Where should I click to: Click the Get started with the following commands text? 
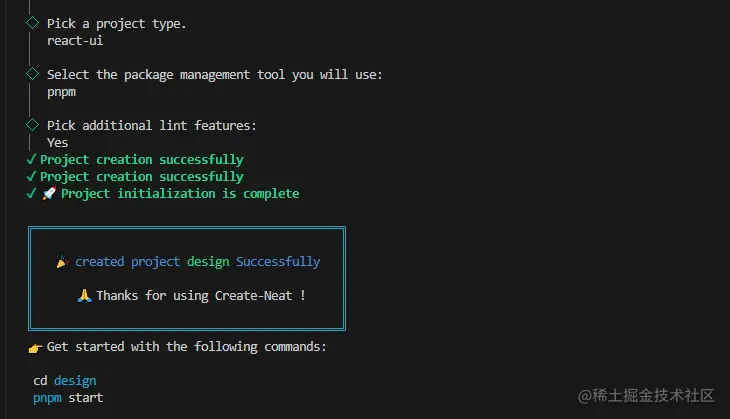(x=186, y=347)
